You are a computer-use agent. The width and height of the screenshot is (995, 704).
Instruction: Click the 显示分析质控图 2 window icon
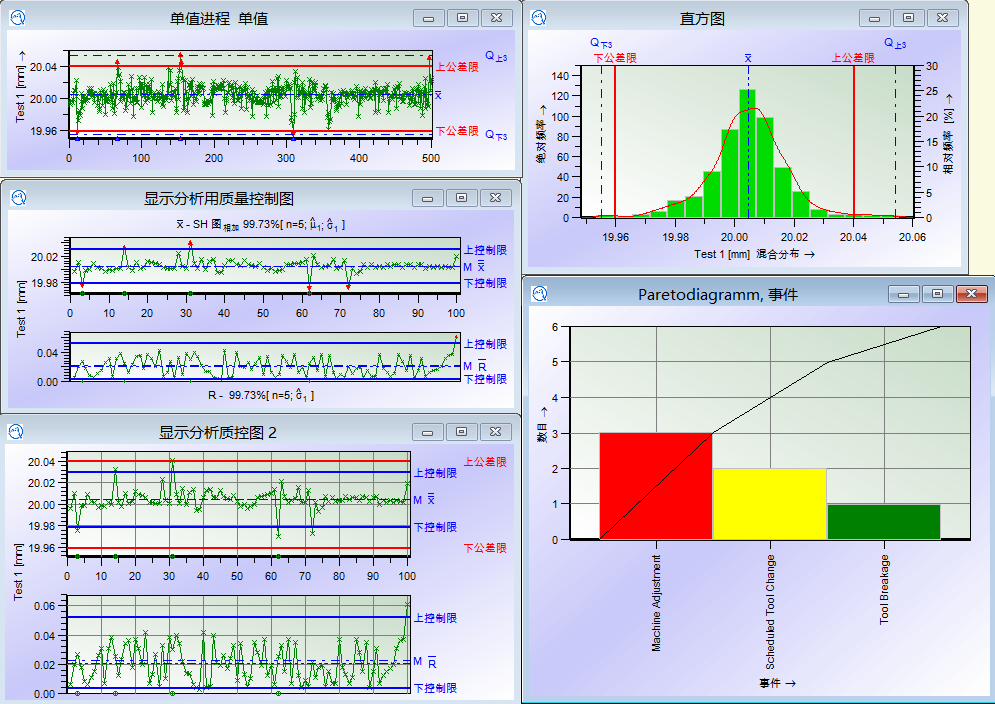[18, 431]
